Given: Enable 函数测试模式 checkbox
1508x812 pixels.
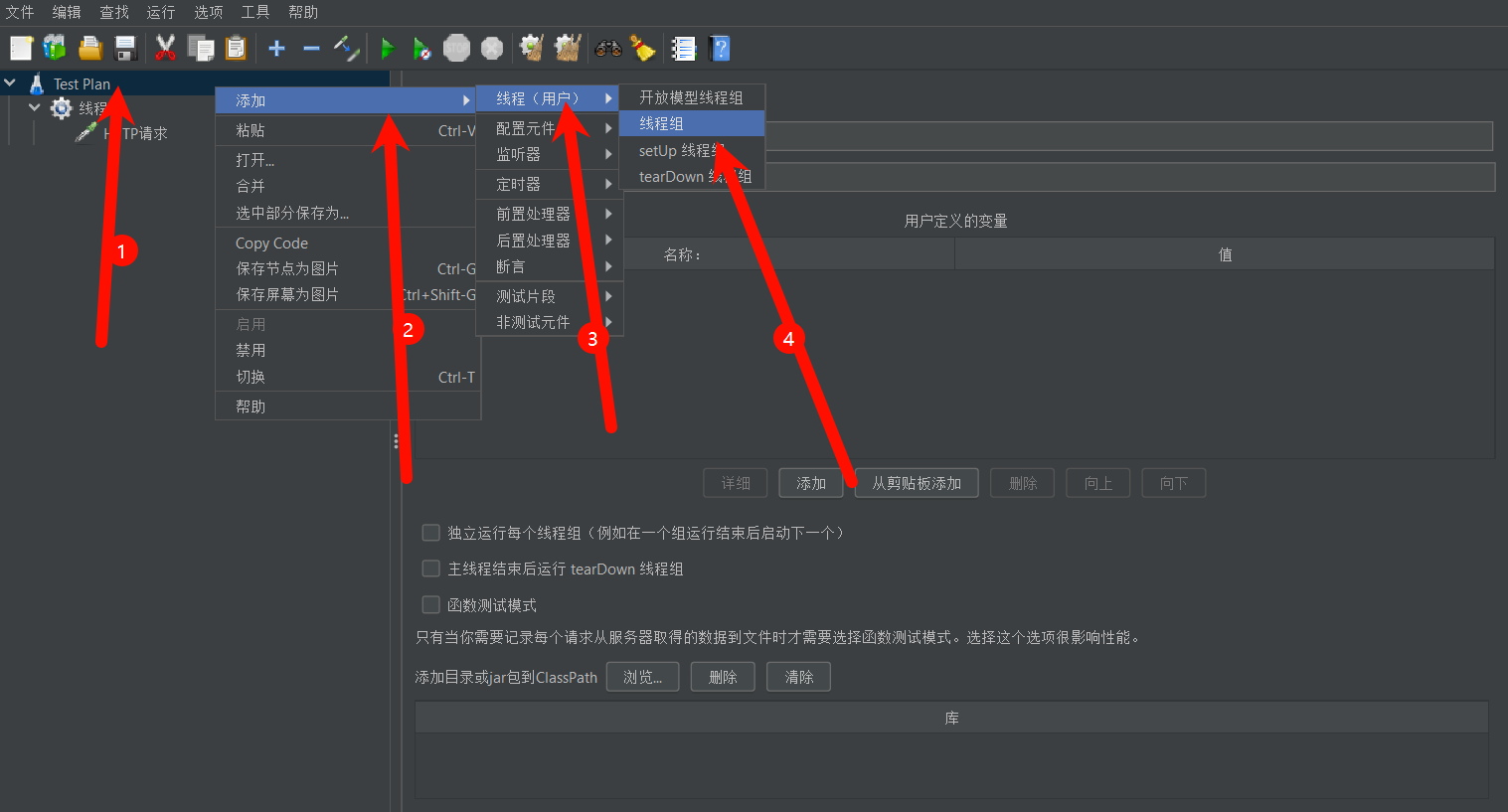Looking at the screenshot, I should pyautogui.click(x=430, y=603).
